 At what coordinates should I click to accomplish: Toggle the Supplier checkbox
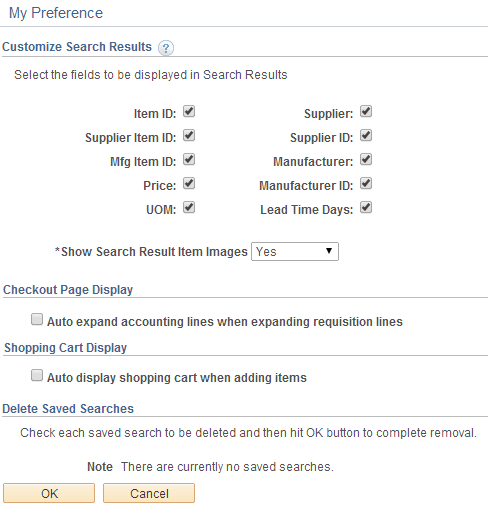click(x=366, y=112)
